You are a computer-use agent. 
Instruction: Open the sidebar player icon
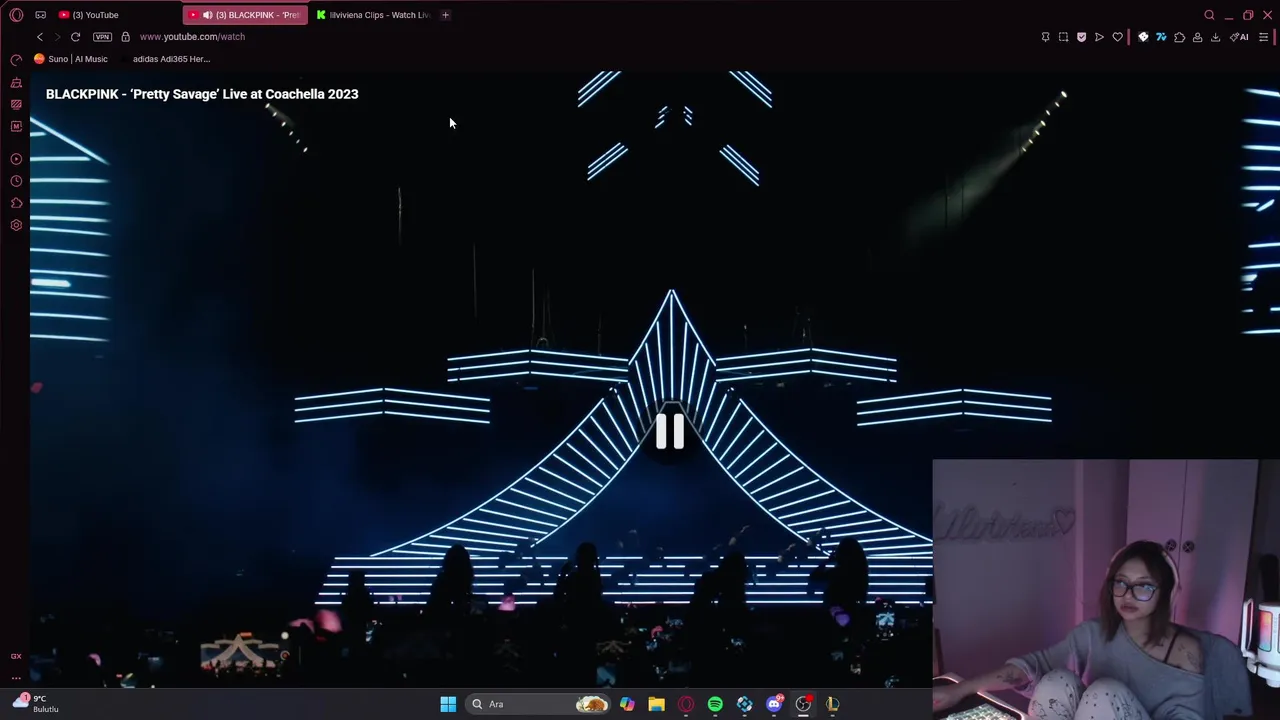pyautogui.click(x=16, y=159)
